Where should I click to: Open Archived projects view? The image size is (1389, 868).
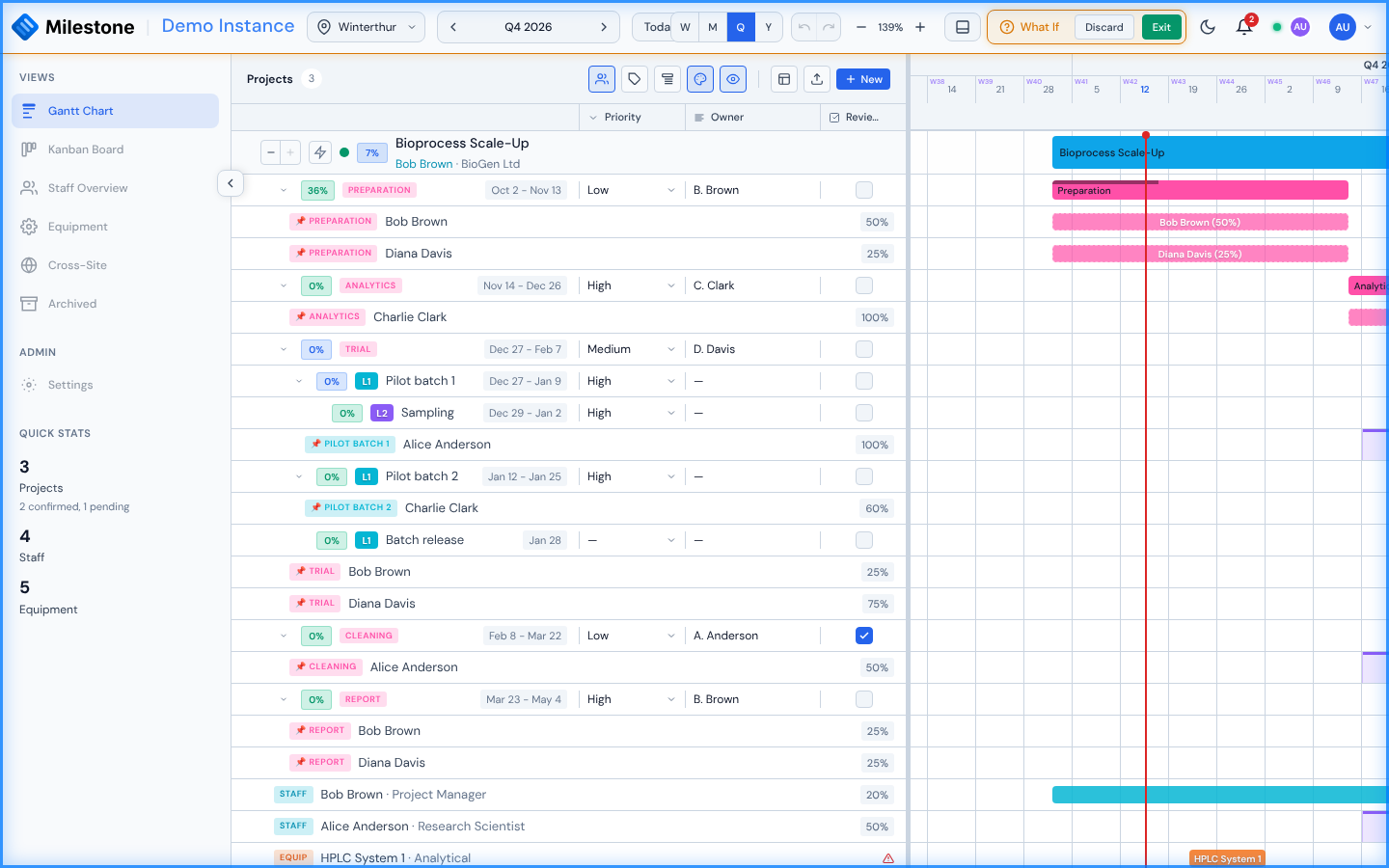115,304
